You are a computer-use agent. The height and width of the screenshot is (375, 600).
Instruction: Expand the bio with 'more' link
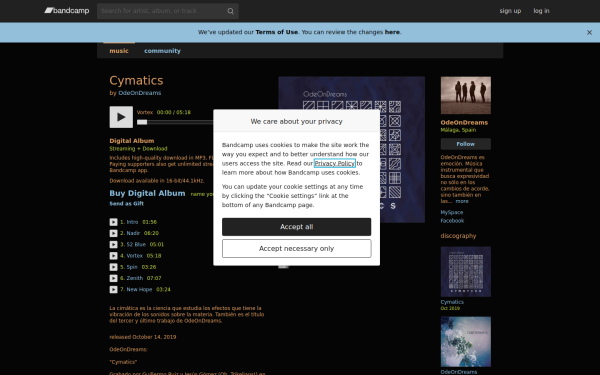462,201
